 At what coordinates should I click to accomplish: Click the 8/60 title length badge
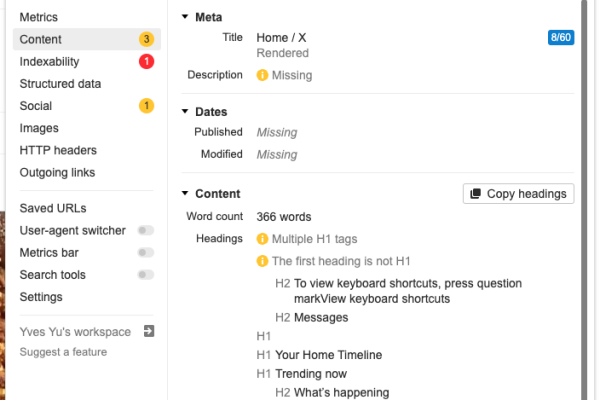pyautogui.click(x=561, y=38)
